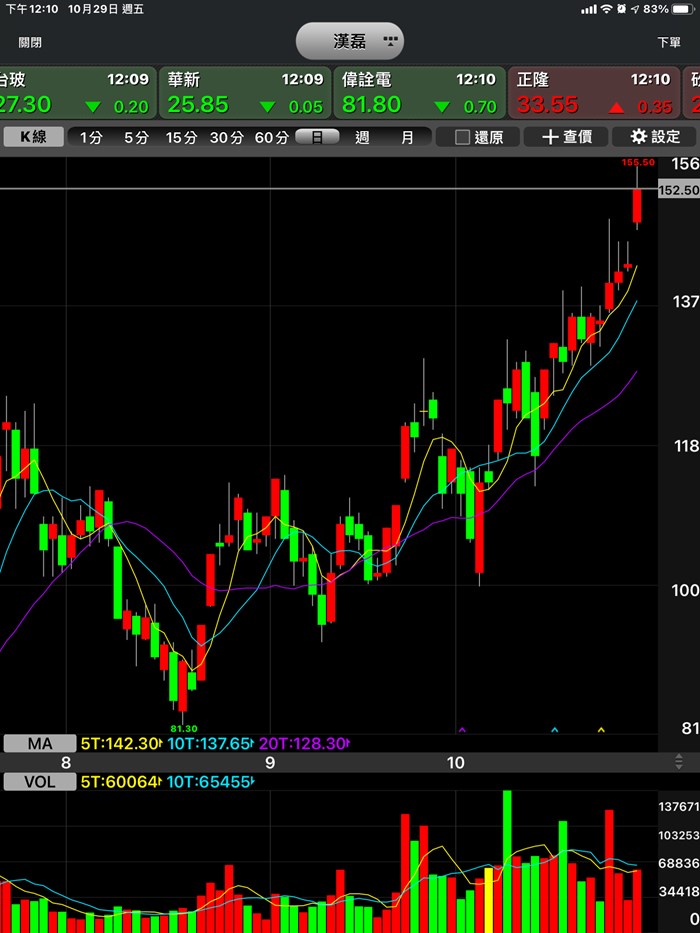Select the 月 monthly period

click(x=407, y=137)
